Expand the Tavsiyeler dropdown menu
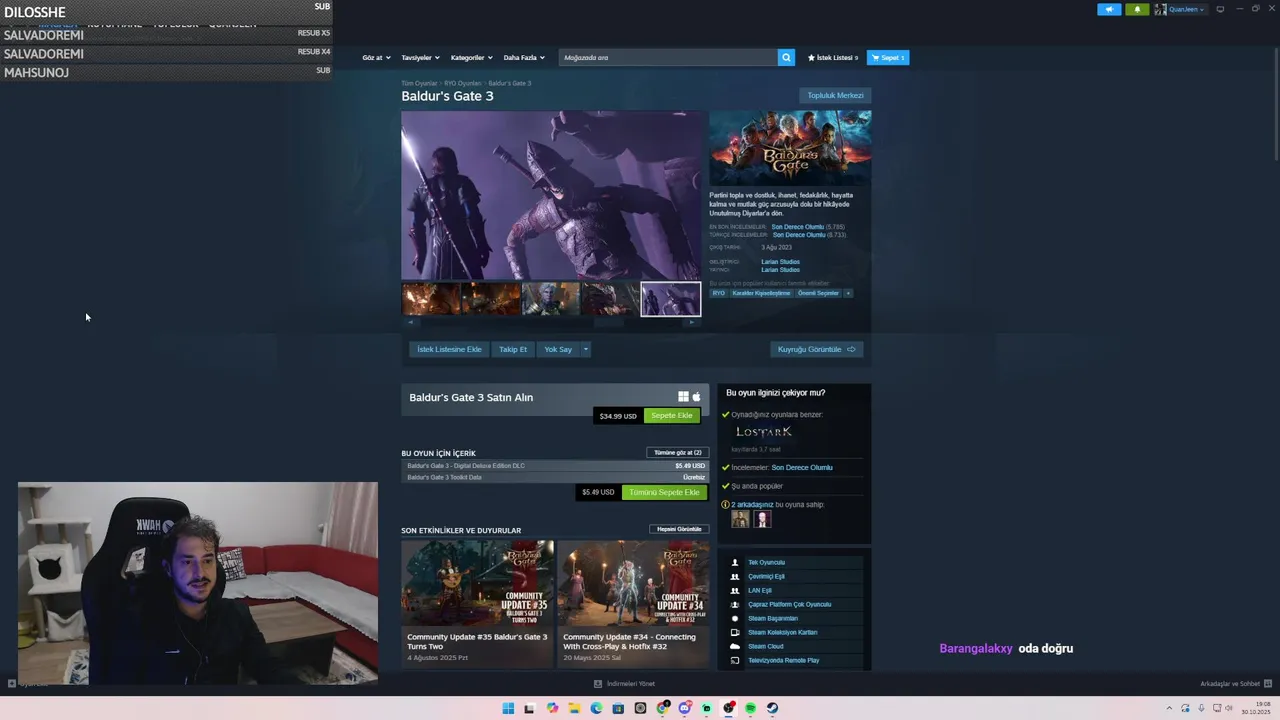Viewport: 1280px width, 720px height. coord(420,57)
